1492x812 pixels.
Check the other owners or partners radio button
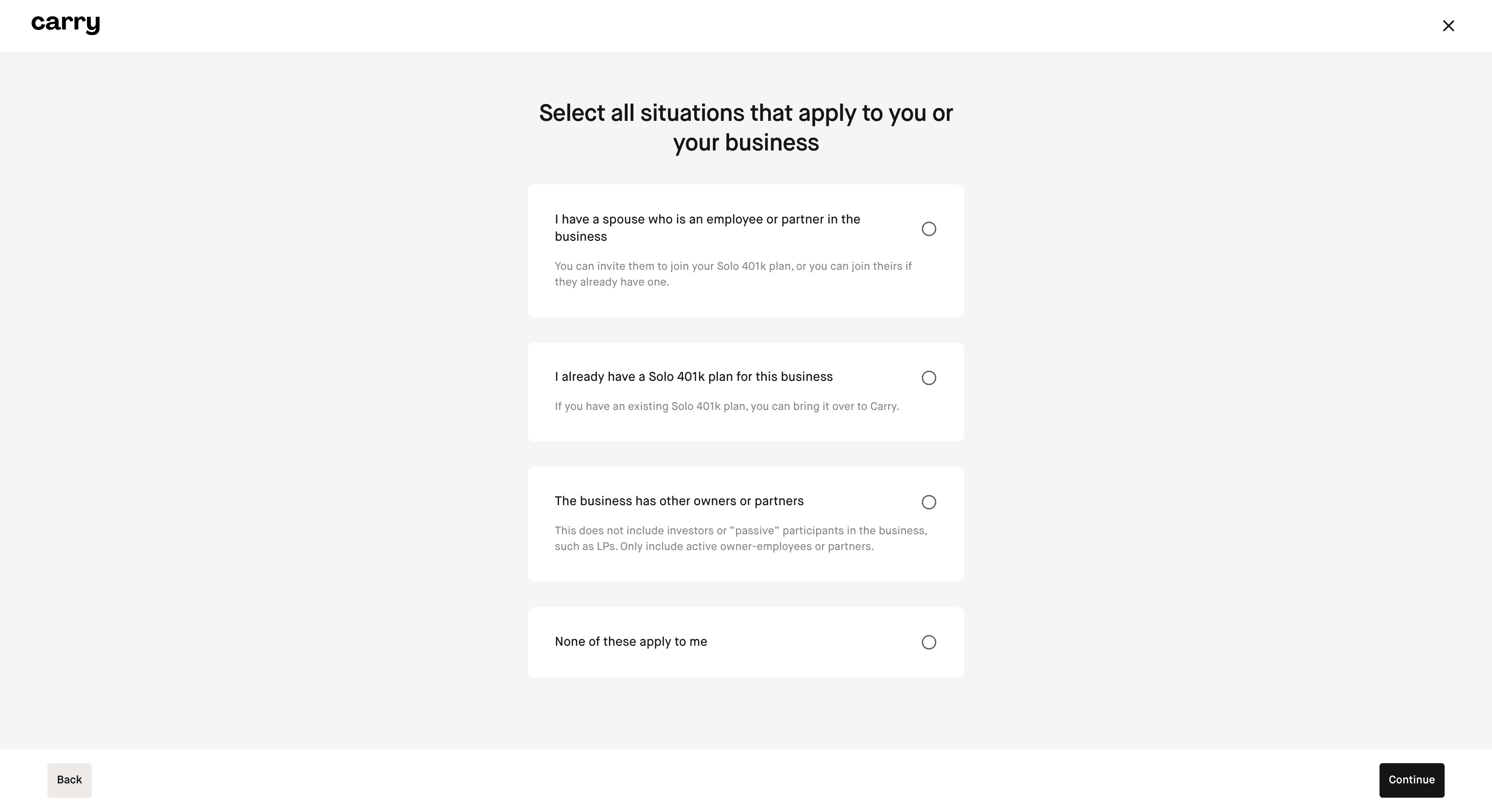pos(929,502)
